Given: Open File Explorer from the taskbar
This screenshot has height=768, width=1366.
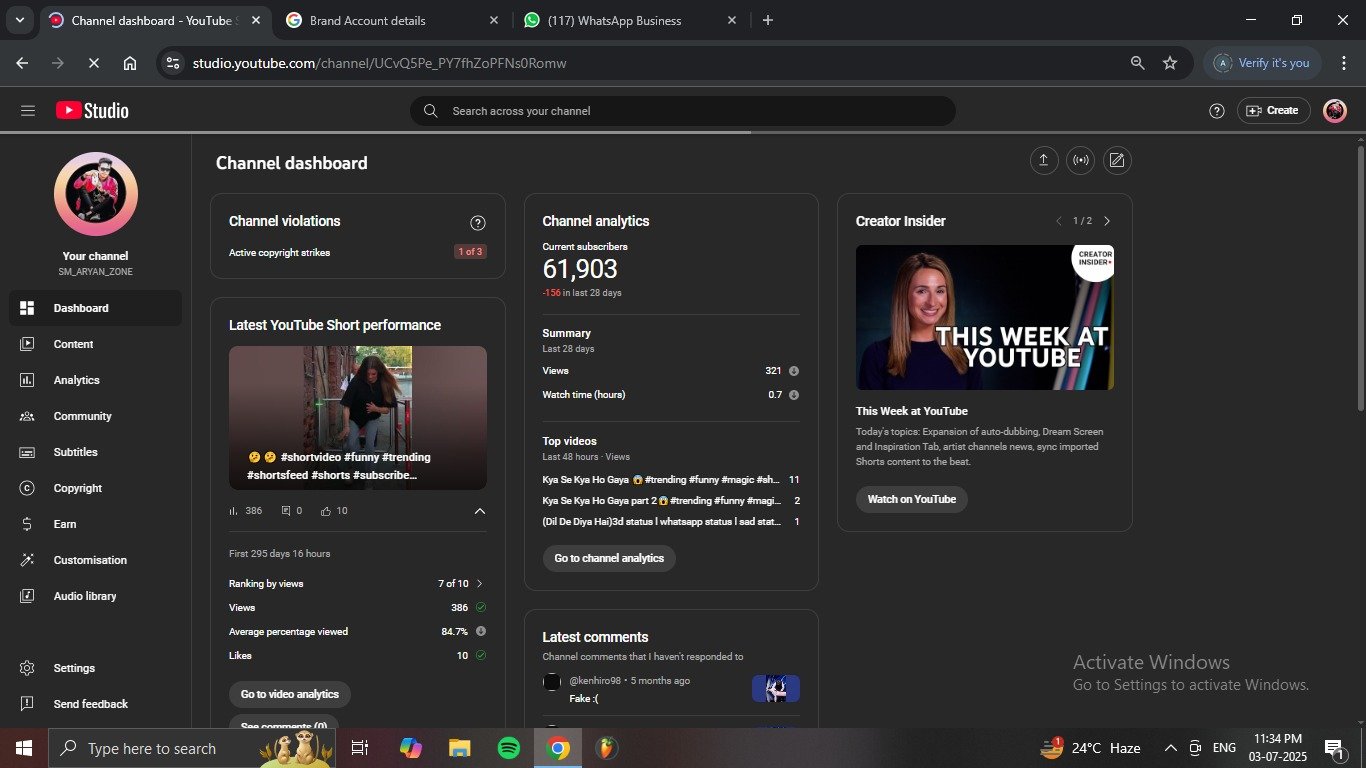Looking at the screenshot, I should 460,748.
